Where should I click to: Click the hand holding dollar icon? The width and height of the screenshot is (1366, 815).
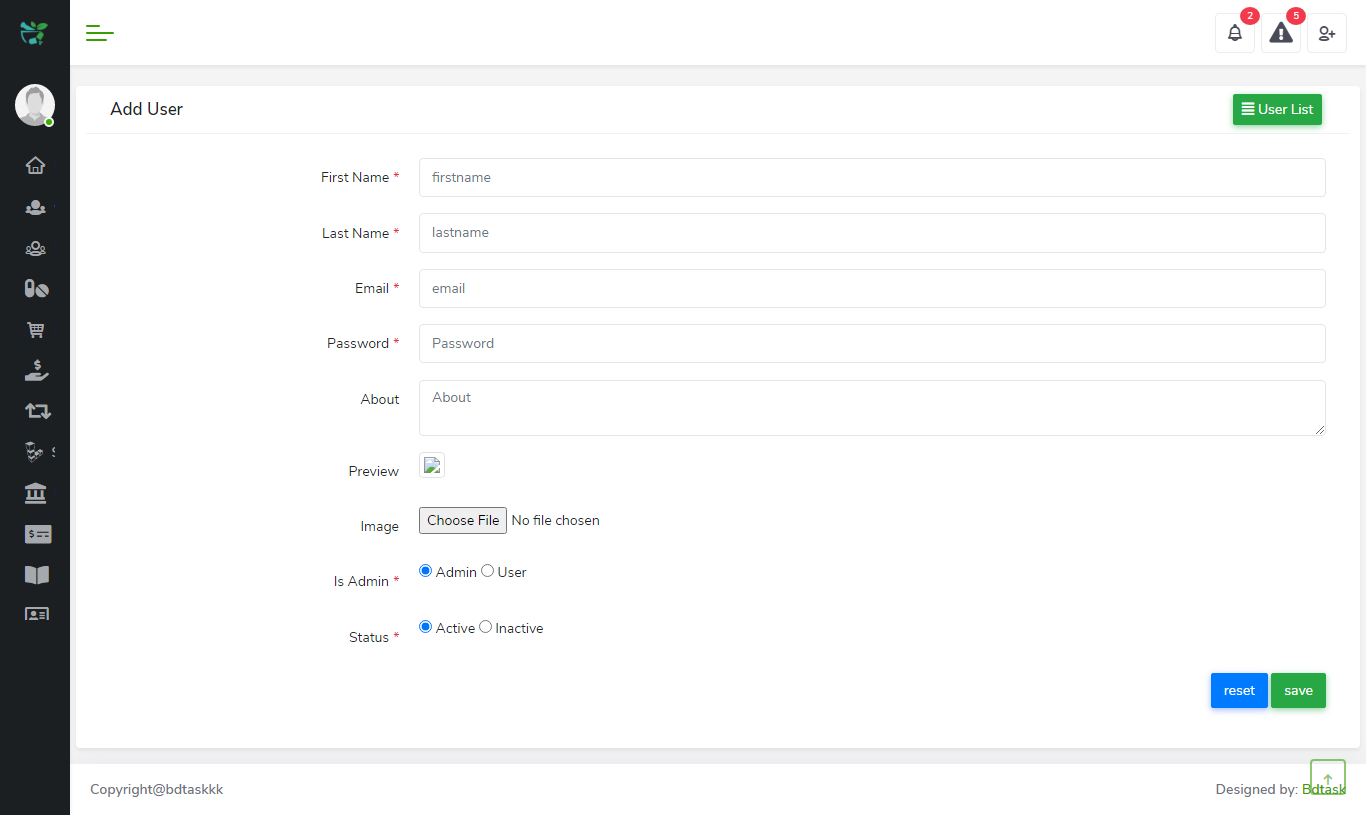36,371
